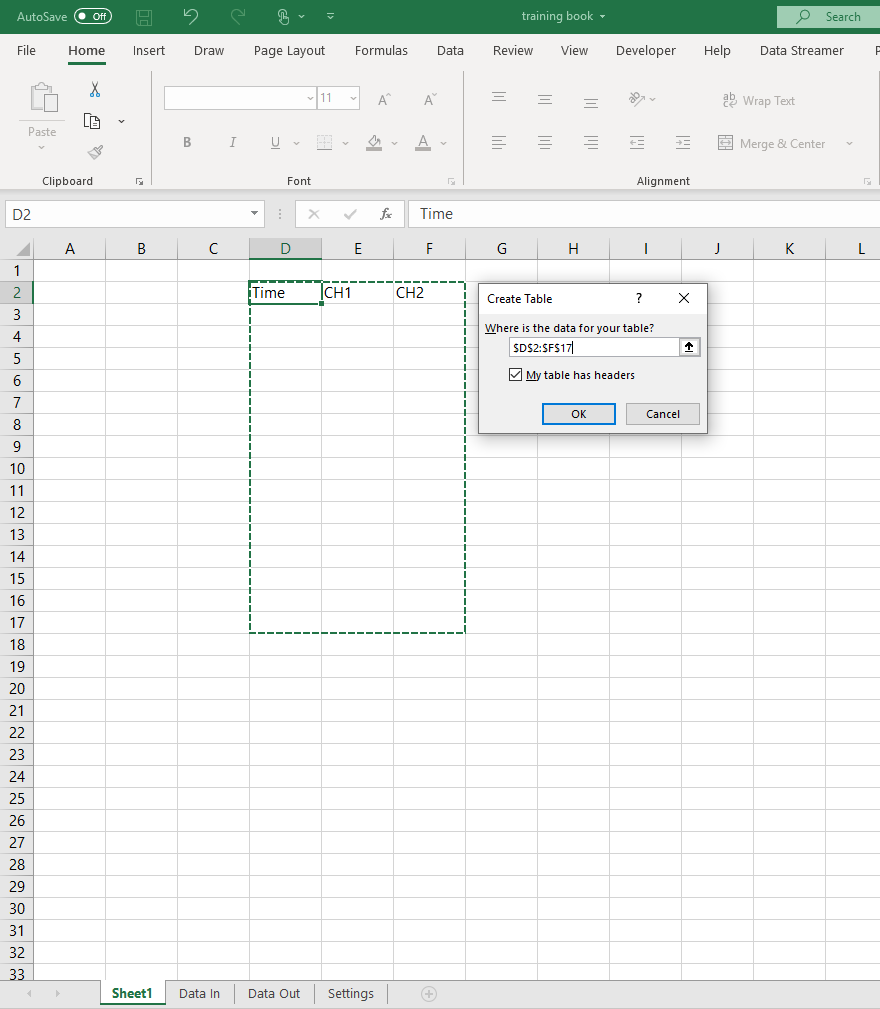The width and height of the screenshot is (880, 1009).
Task: Click the formula bar Enter checkmark icon
Action: pos(350,214)
